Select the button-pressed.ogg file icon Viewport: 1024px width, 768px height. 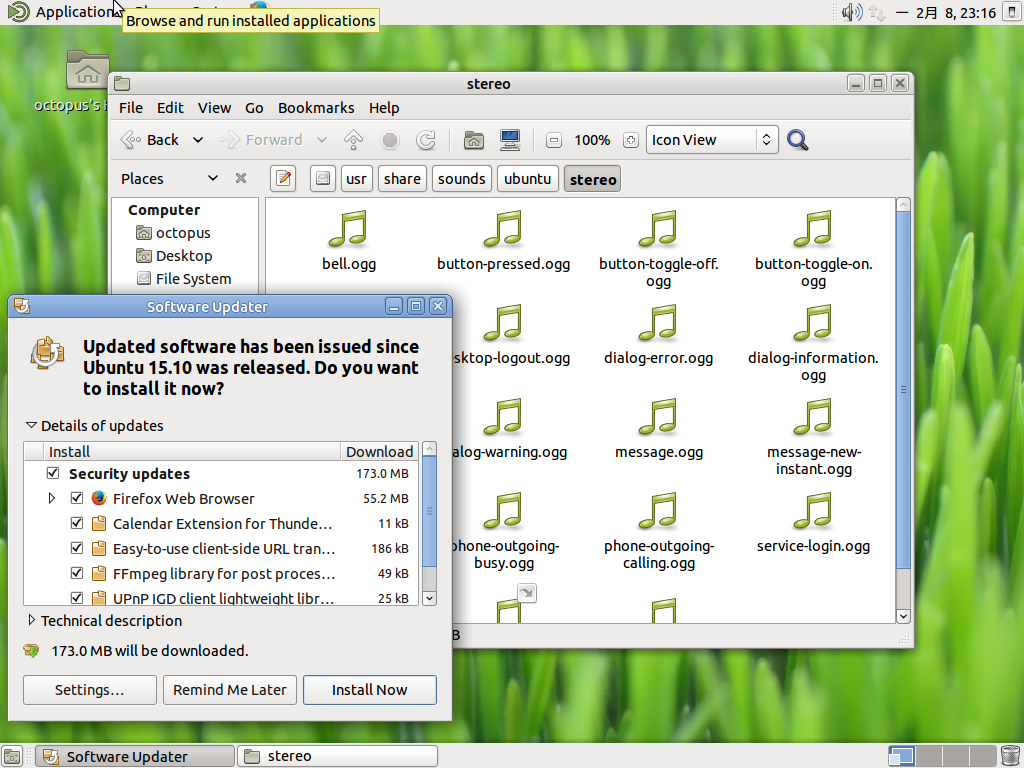click(x=503, y=229)
